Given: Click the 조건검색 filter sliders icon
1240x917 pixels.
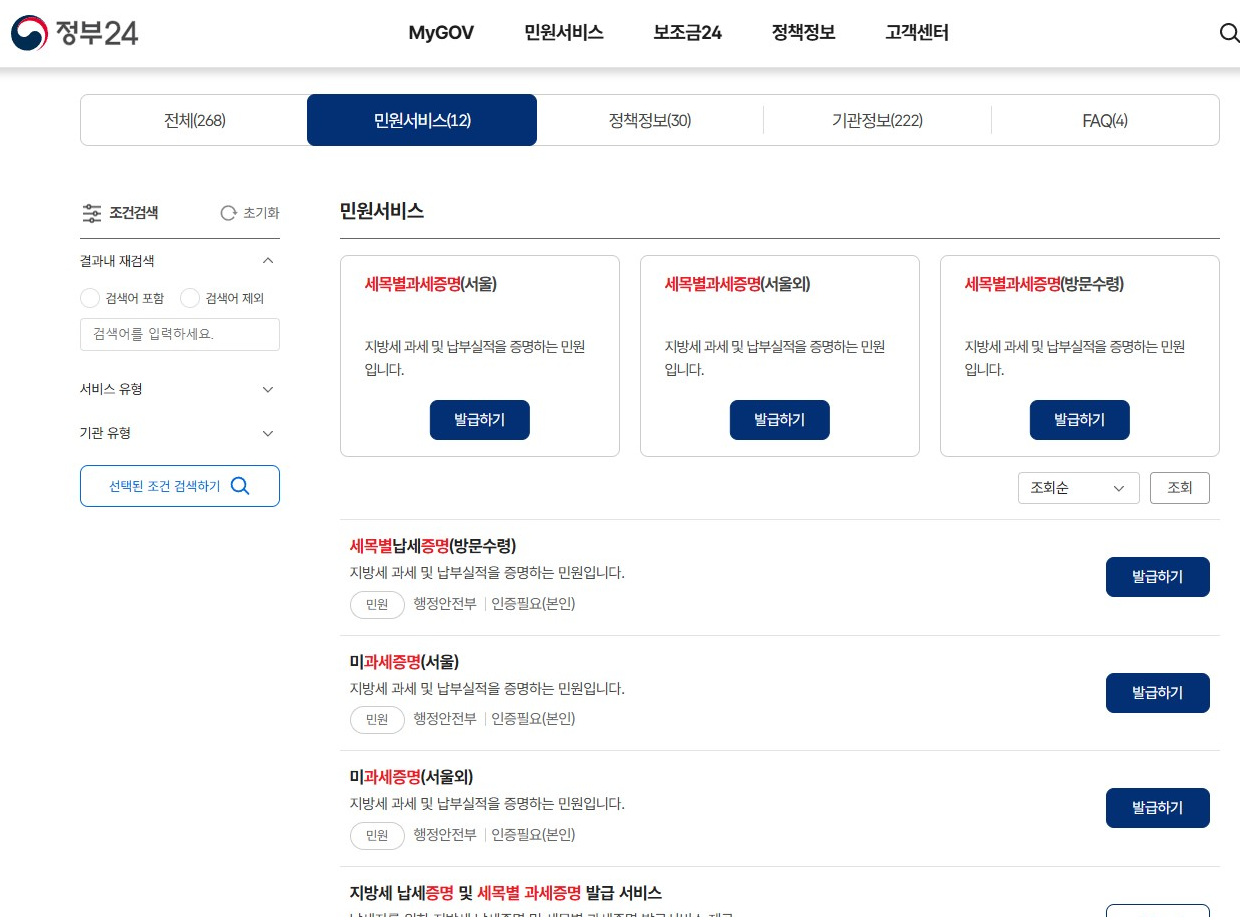Looking at the screenshot, I should coord(92,213).
